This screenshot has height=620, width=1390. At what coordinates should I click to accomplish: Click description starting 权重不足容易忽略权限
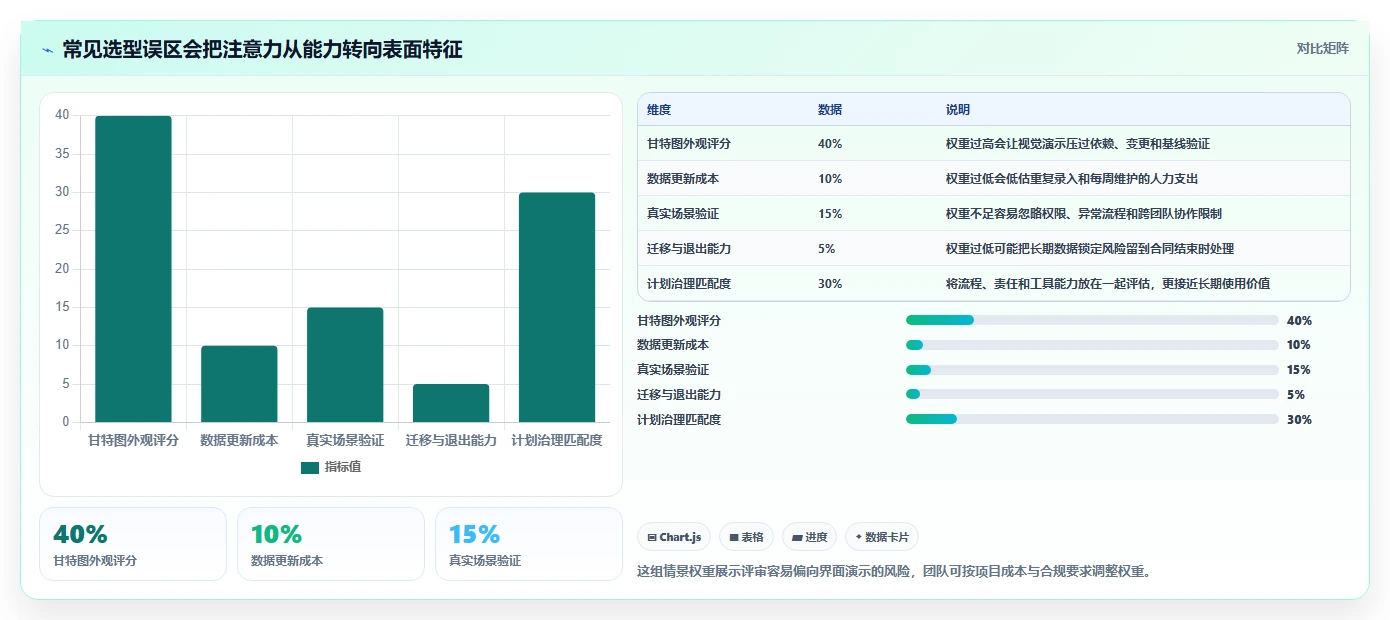point(1084,214)
